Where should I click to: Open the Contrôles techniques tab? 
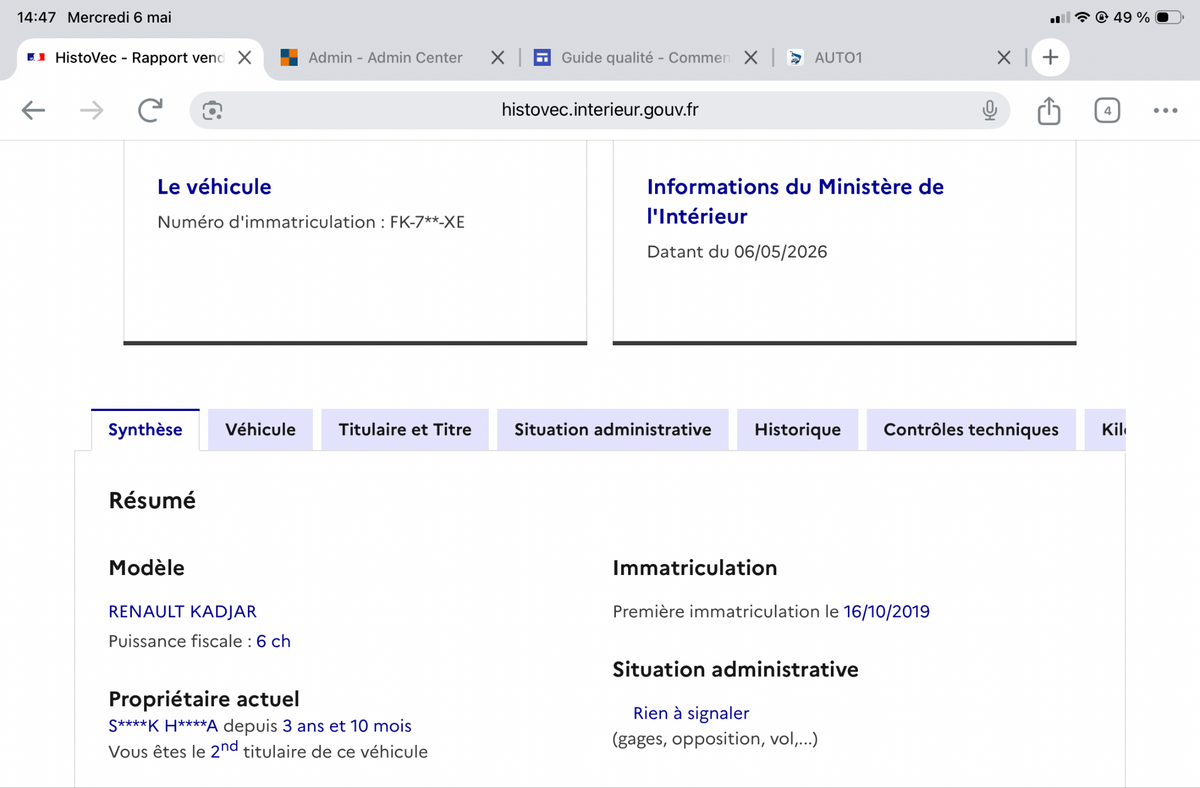(971, 430)
